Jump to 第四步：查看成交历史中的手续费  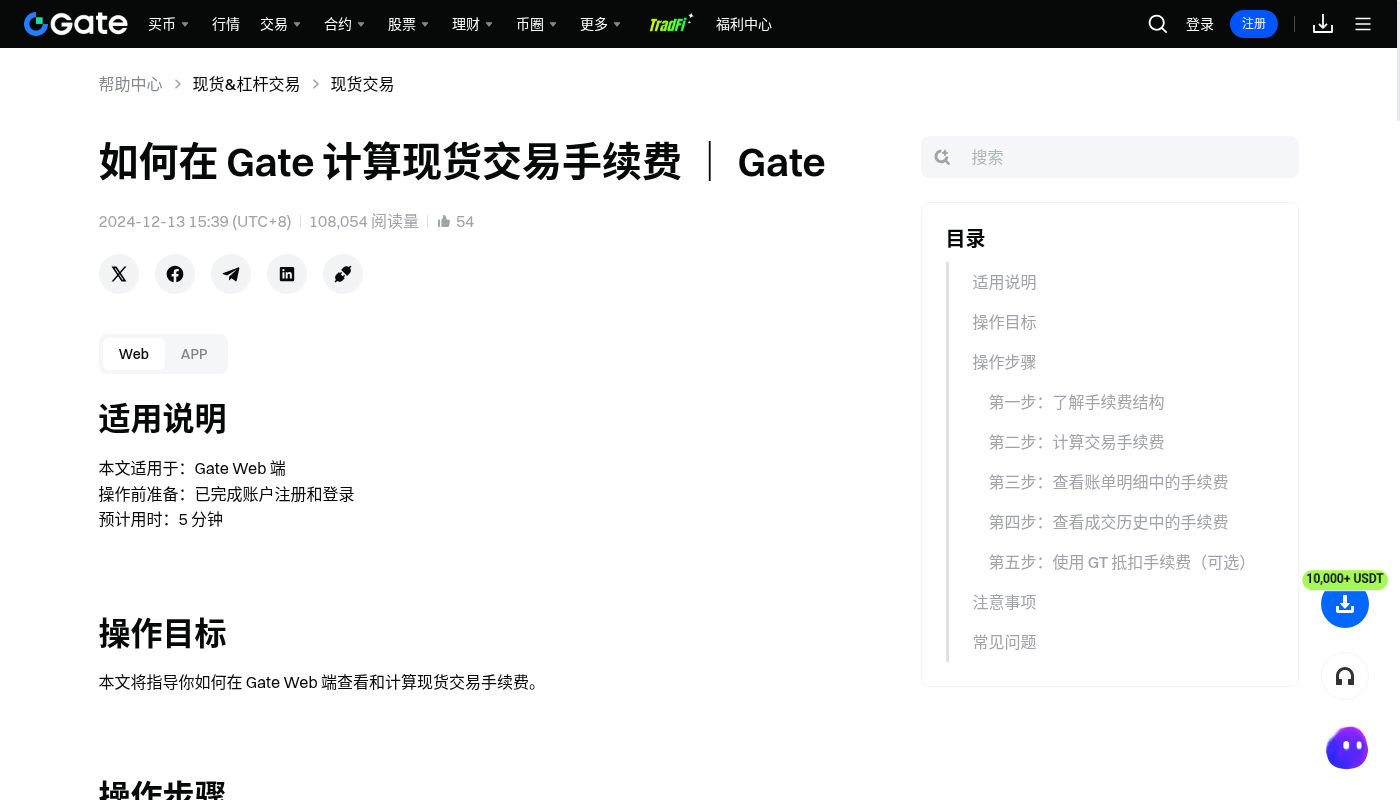coord(1108,522)
